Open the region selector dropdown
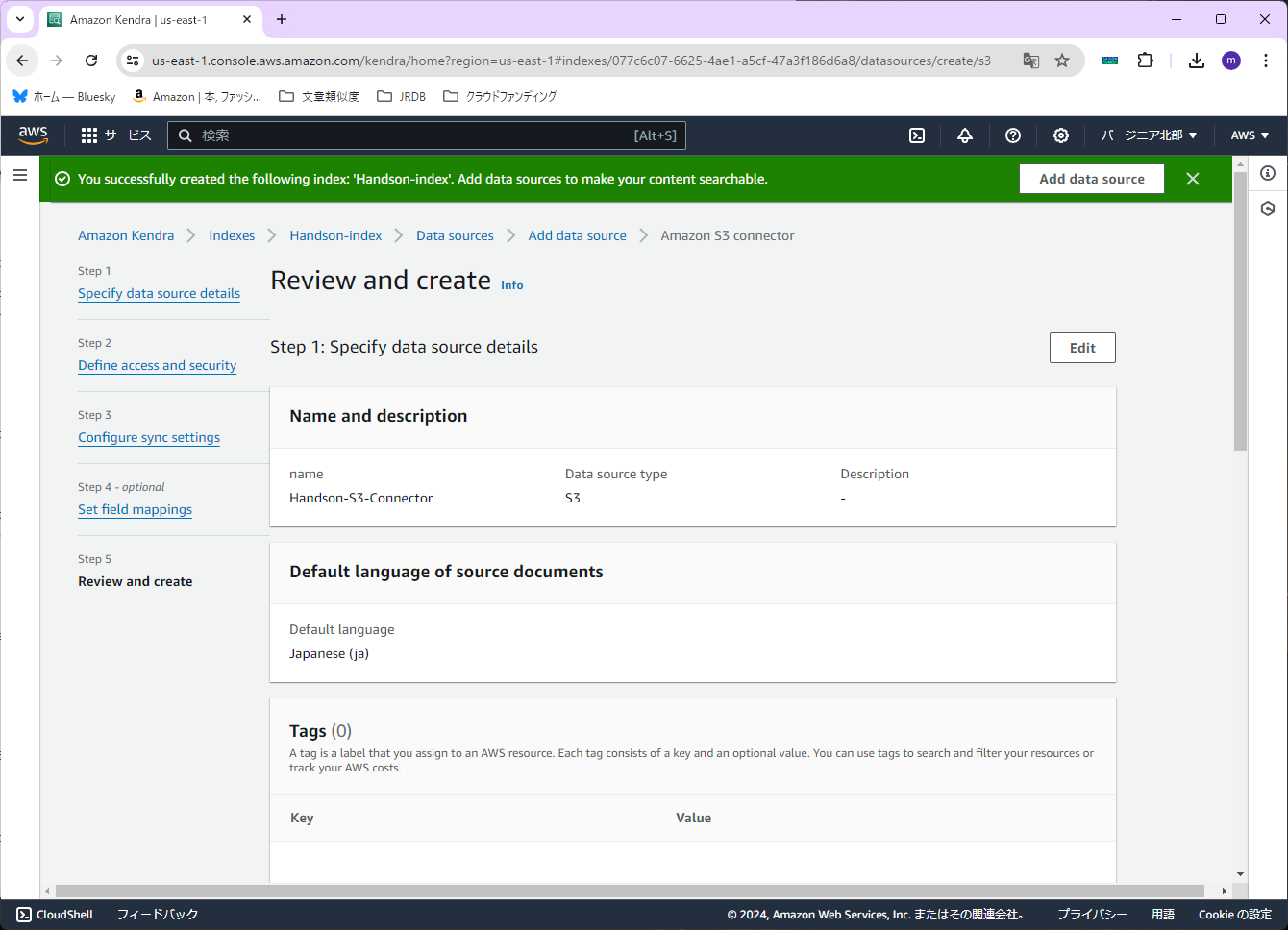 pyautogui.click(x=1149, y=135)
